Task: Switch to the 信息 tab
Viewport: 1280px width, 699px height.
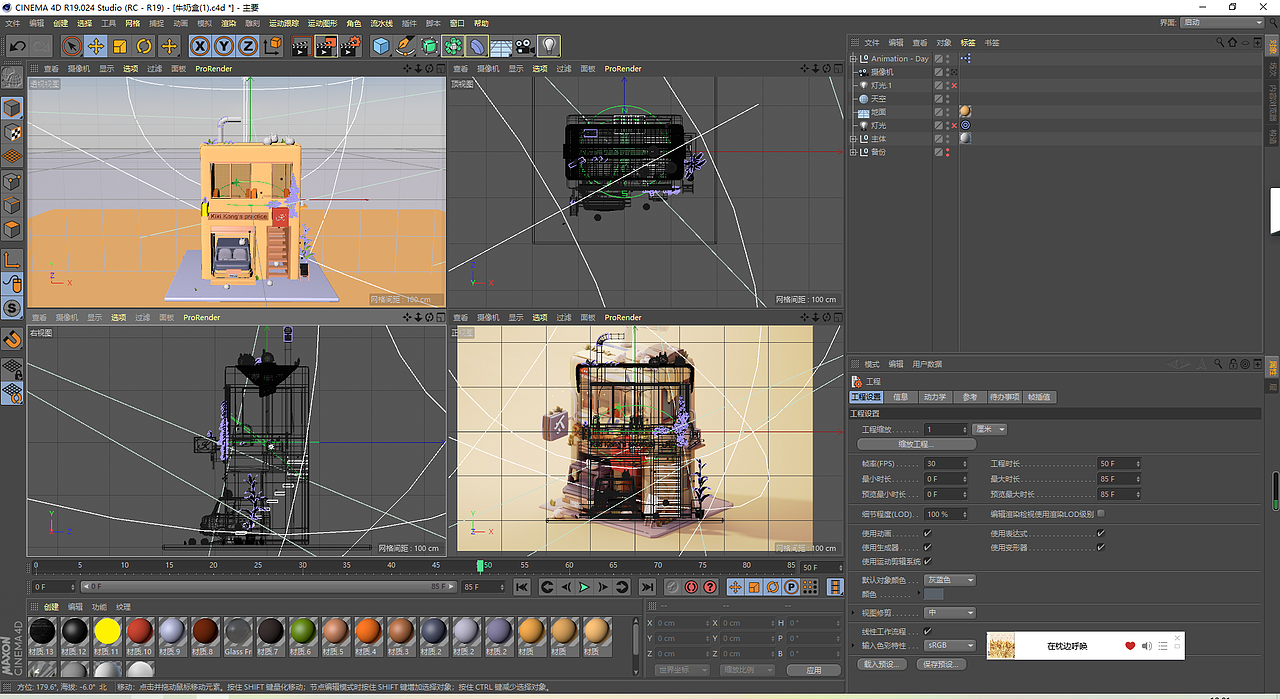Action: click(900, 397)
